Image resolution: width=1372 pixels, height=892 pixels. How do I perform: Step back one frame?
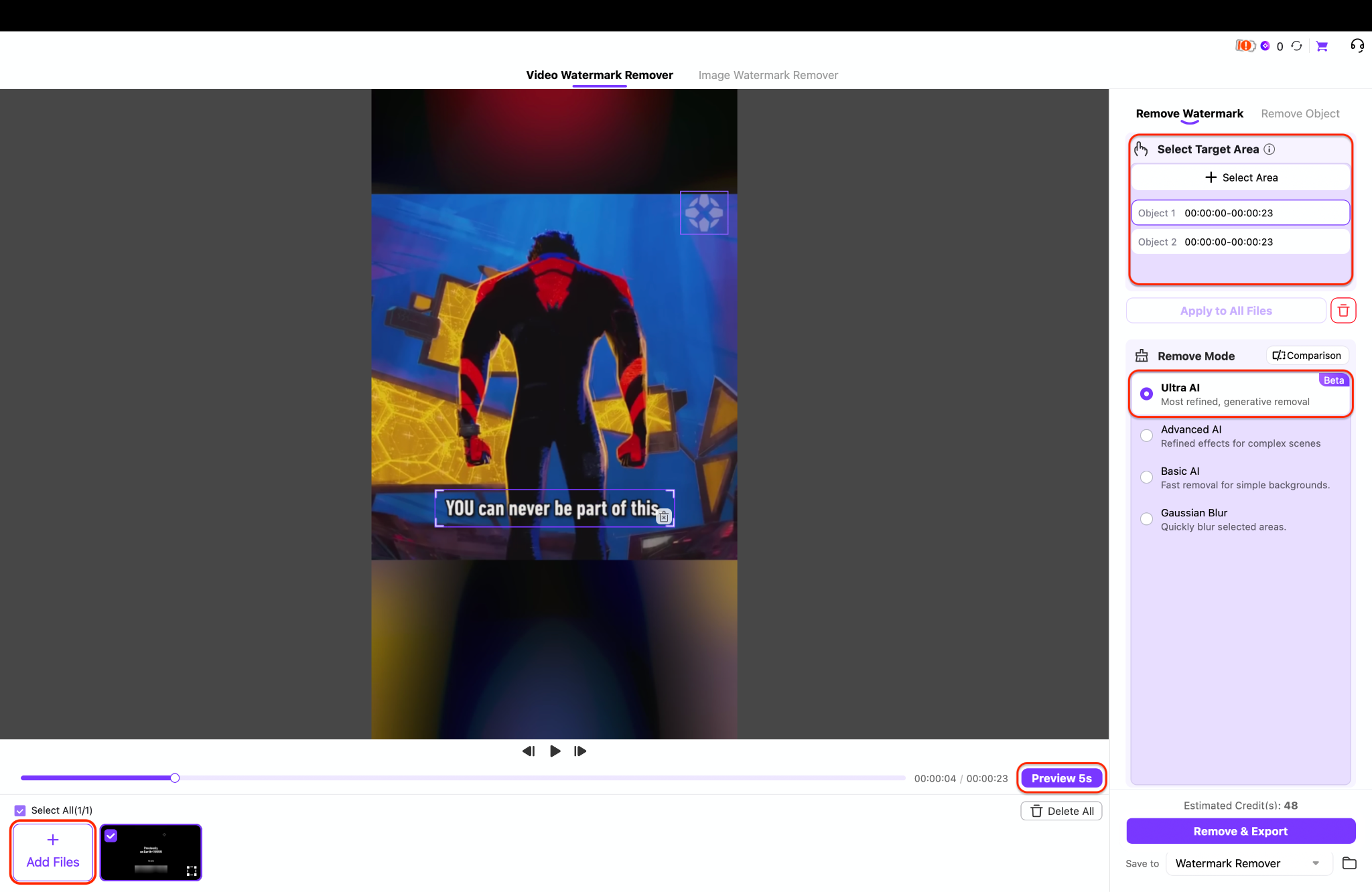click(x=529, y=751)
